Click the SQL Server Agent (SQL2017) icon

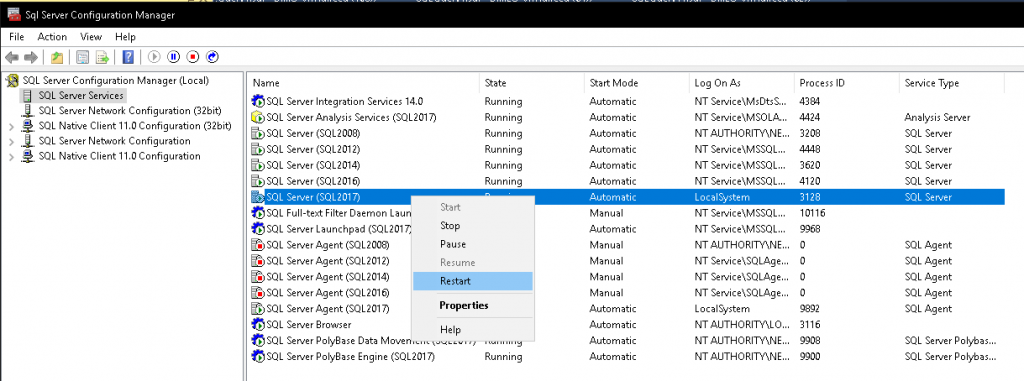(x=258, y=308)
